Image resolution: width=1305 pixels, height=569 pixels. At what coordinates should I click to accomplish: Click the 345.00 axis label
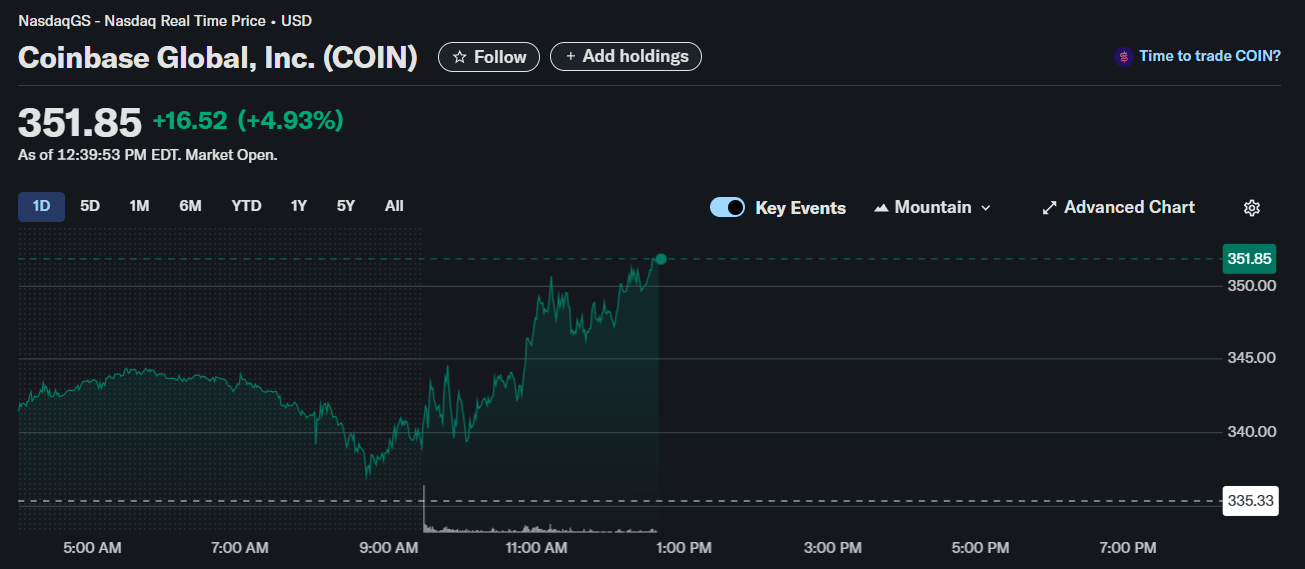[1252, 358]
